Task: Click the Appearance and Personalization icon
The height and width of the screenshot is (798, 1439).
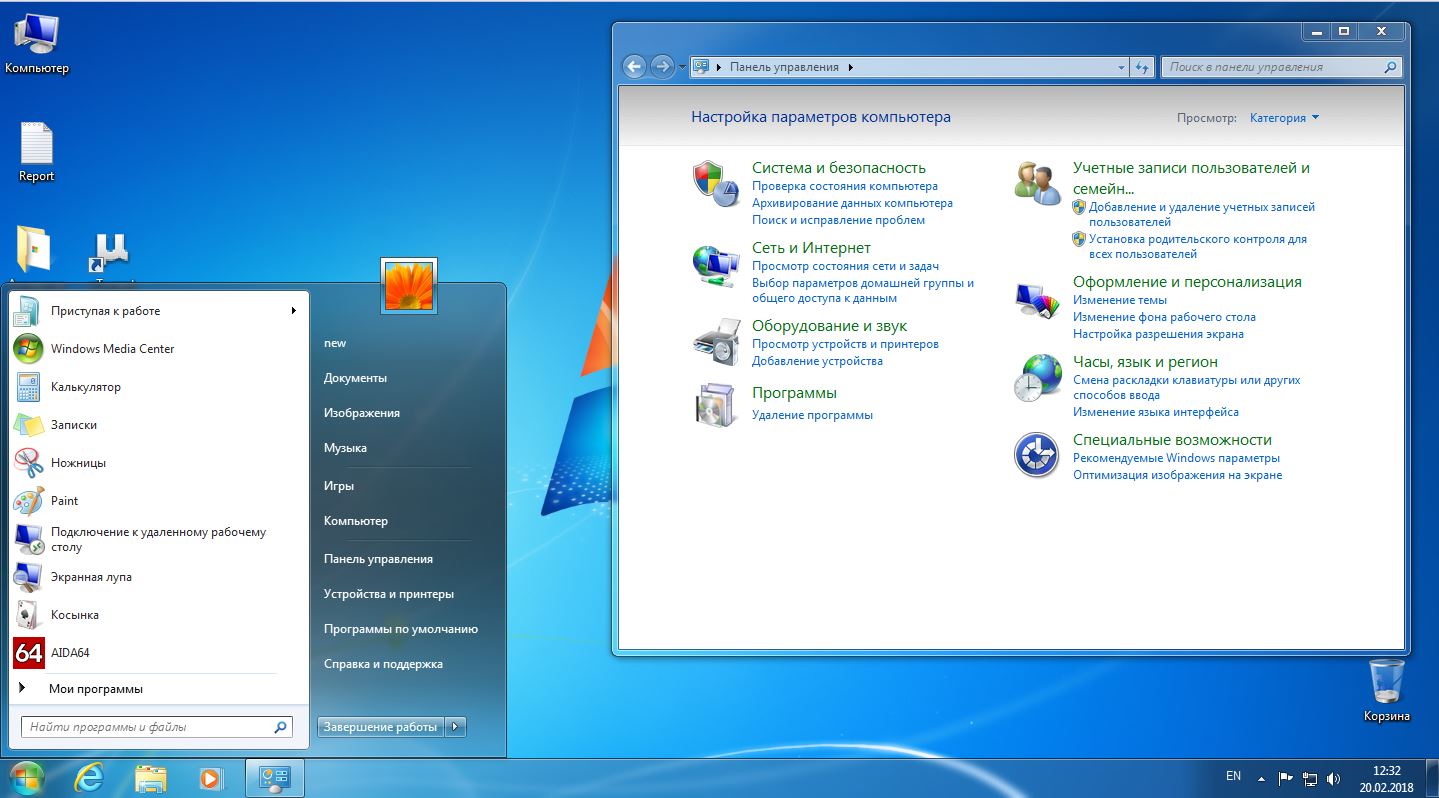Action: [x=1037, y=299]
